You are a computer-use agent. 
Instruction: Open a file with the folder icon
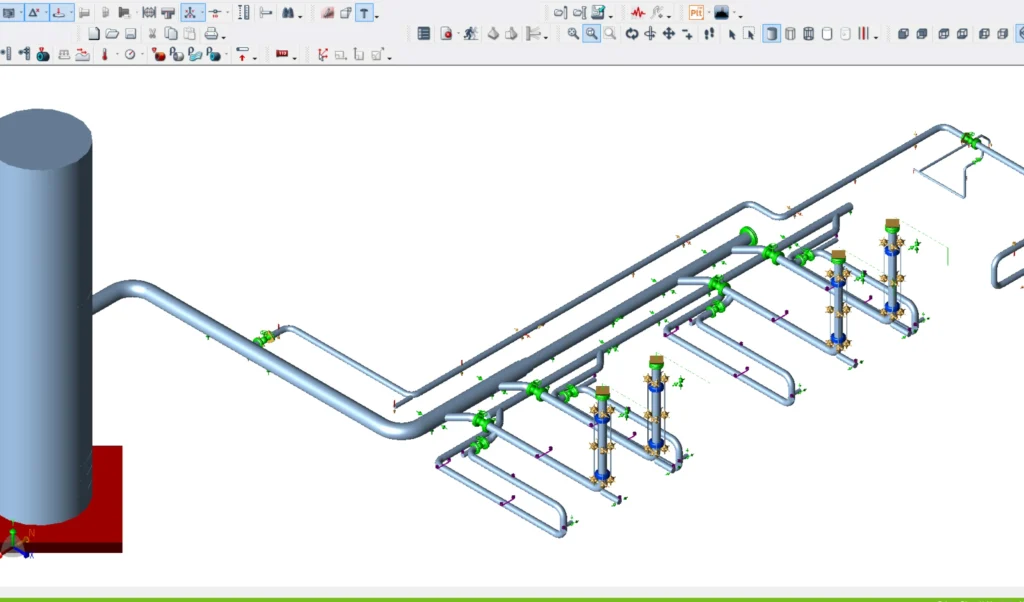point(112,34)
